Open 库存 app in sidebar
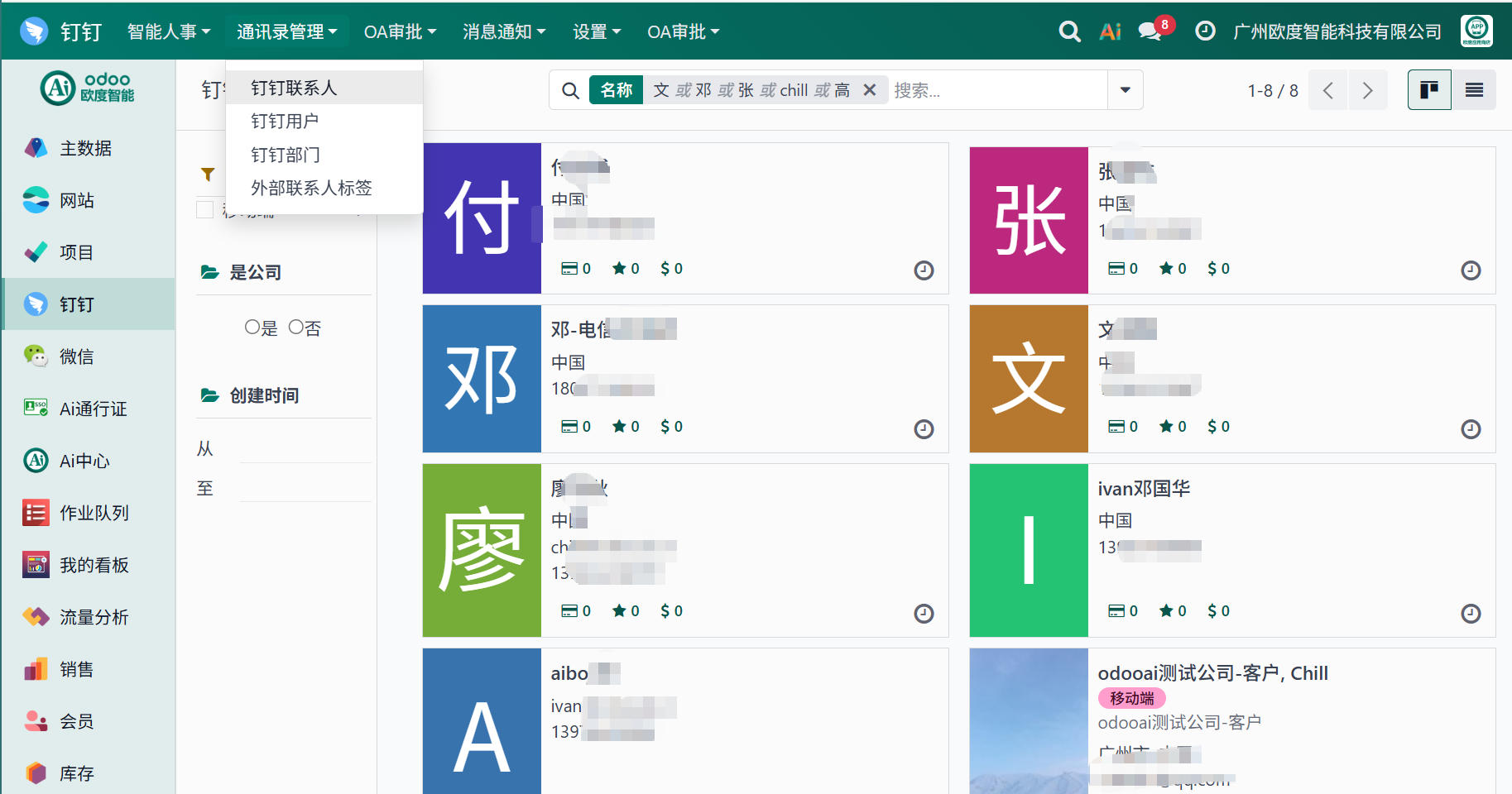 tap(88, 773)
